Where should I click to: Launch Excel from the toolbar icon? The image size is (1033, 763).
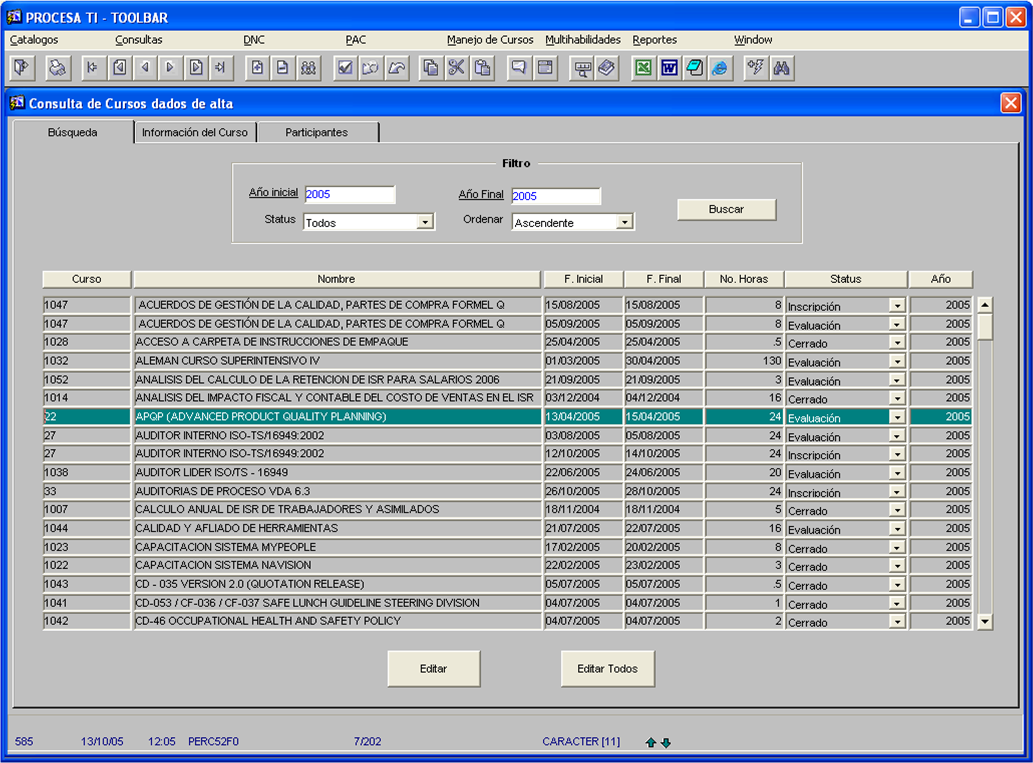click(643, 68)
